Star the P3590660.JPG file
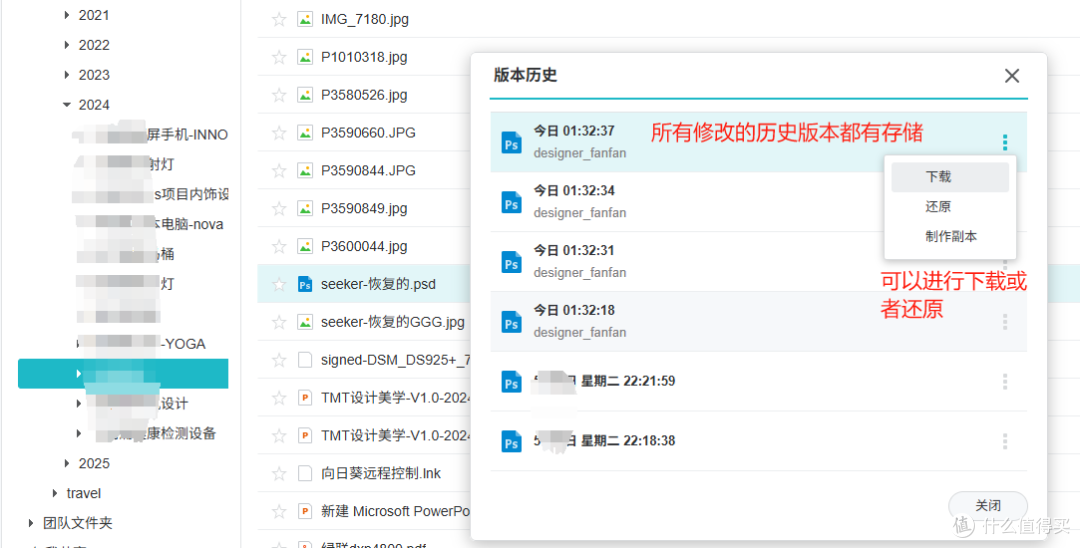 (x=279, y=133)
